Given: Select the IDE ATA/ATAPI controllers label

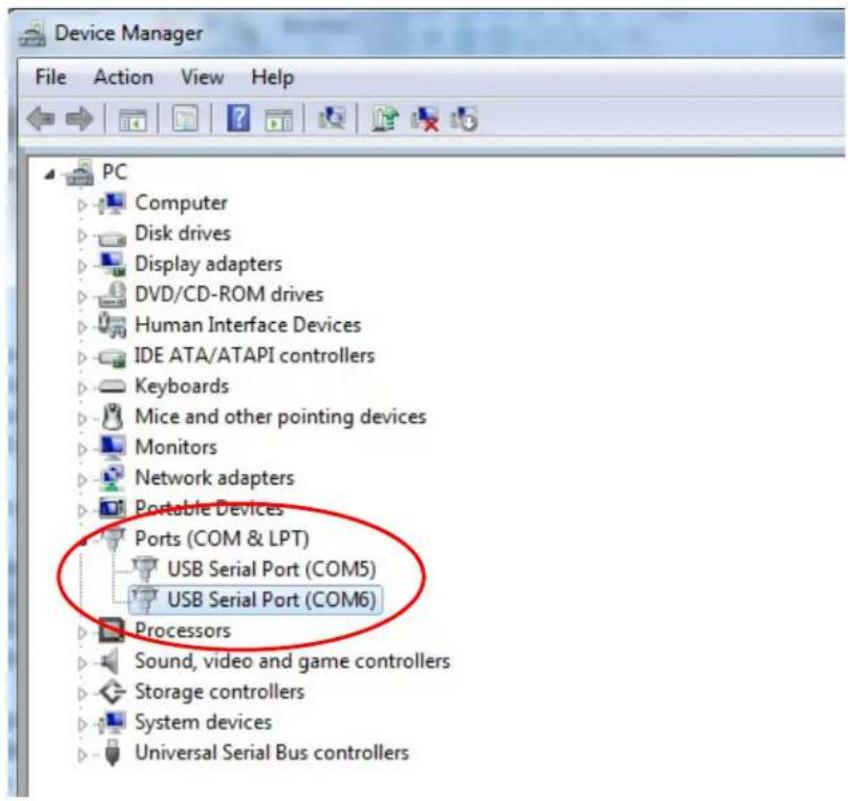Looking at the screenshot, I should [254, 355].
